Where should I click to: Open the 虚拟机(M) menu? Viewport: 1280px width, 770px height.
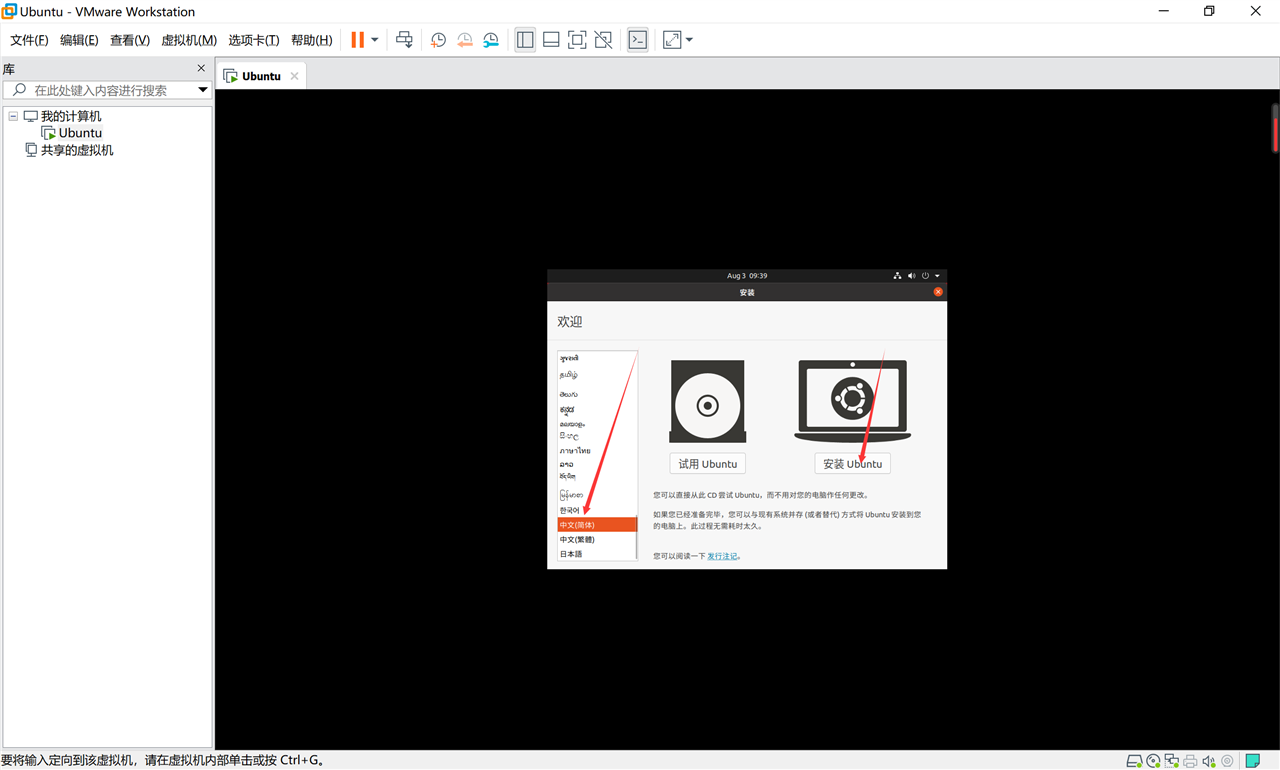coord(189,40)
